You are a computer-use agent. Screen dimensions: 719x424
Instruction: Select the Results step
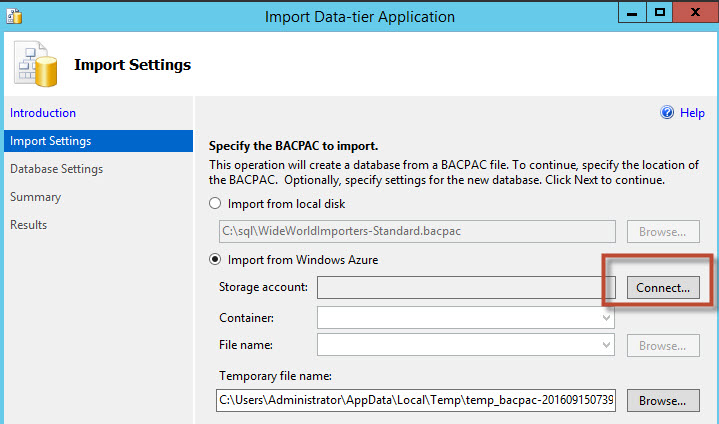coord(28,225)
